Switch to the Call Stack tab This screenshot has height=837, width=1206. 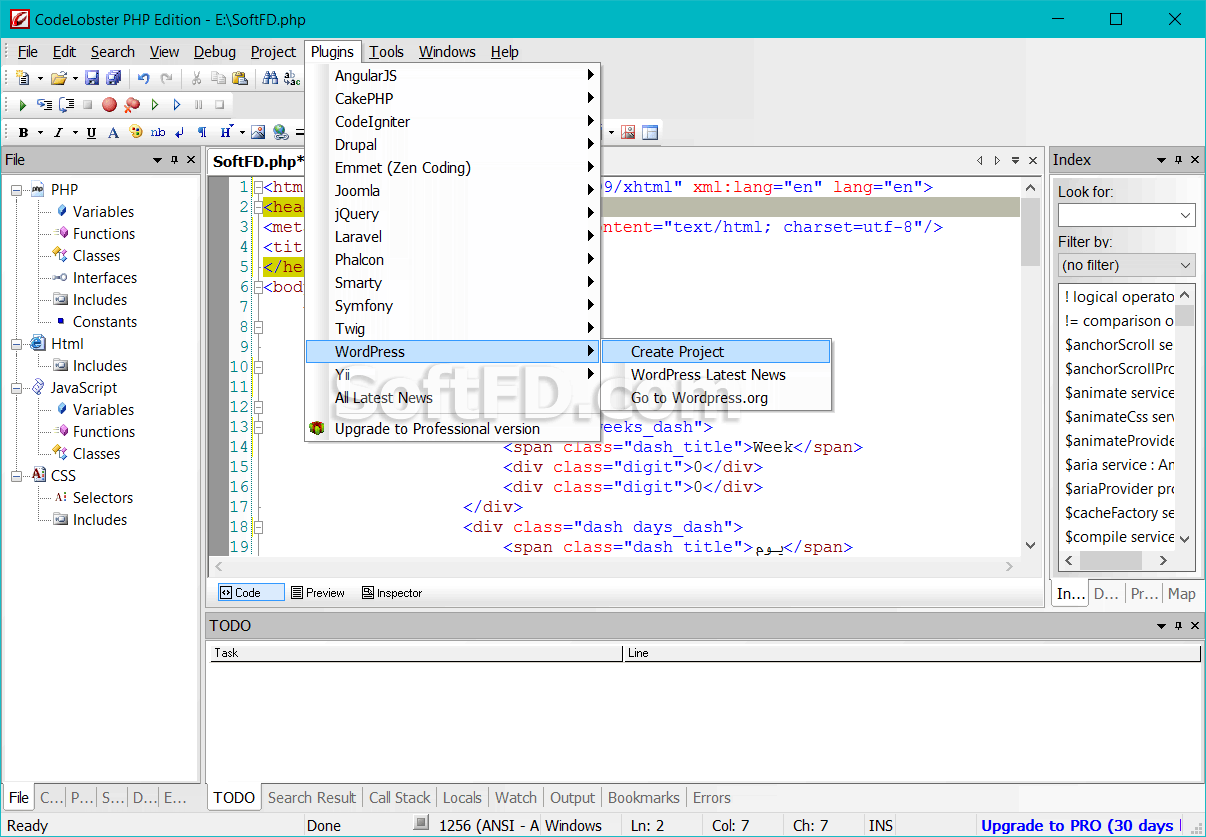[400, 798]
